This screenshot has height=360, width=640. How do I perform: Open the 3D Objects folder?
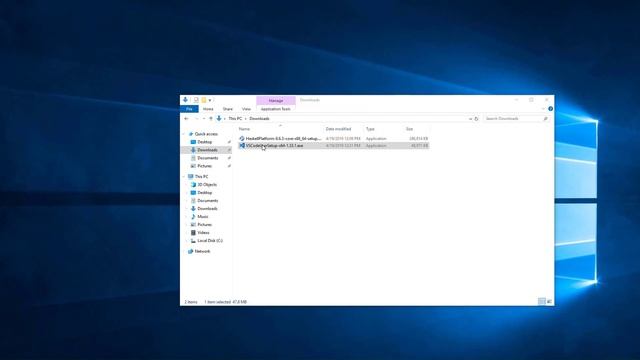tap(207, 185)
